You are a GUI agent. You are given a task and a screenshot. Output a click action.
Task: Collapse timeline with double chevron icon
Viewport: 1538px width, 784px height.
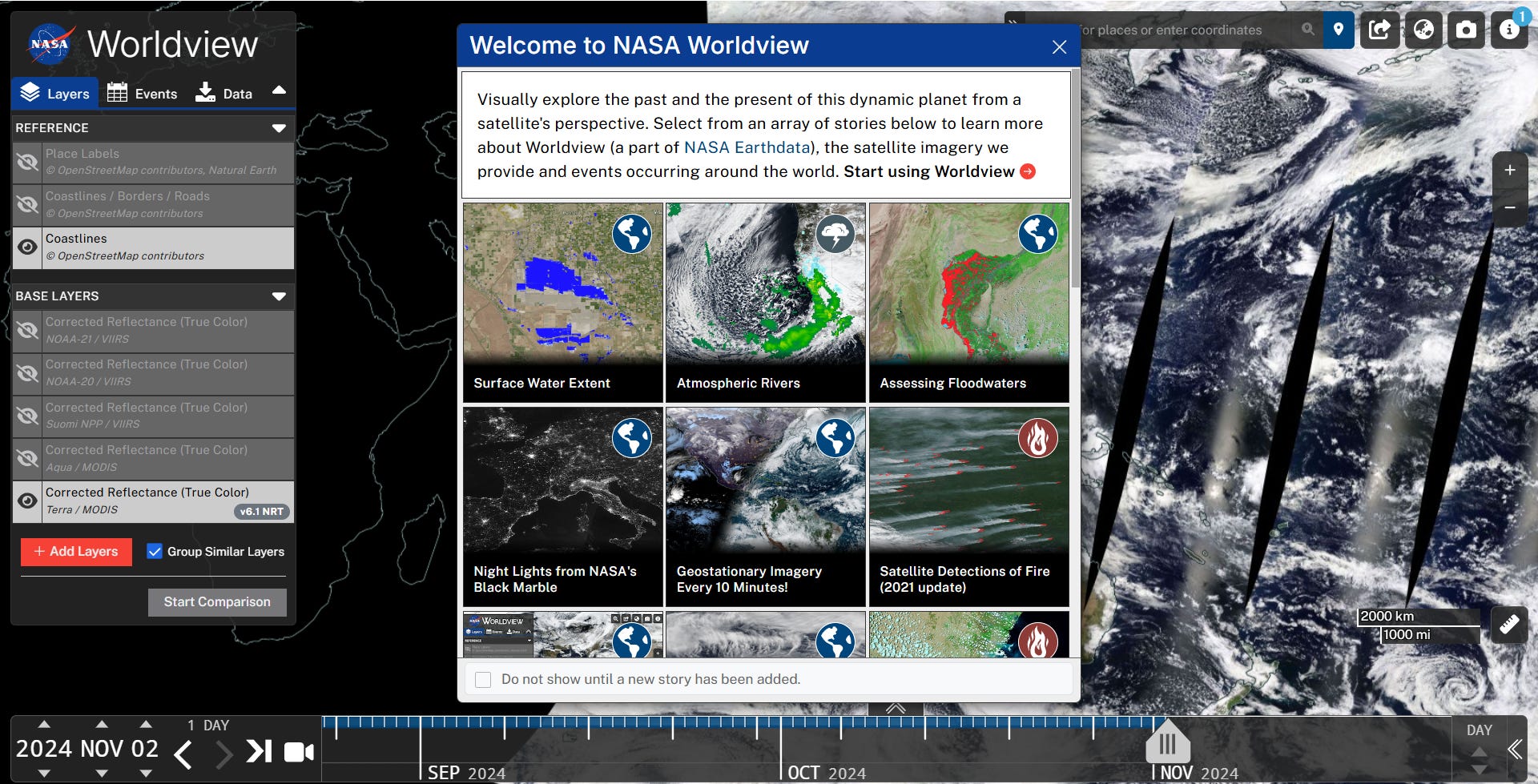tap(1514, 750)
